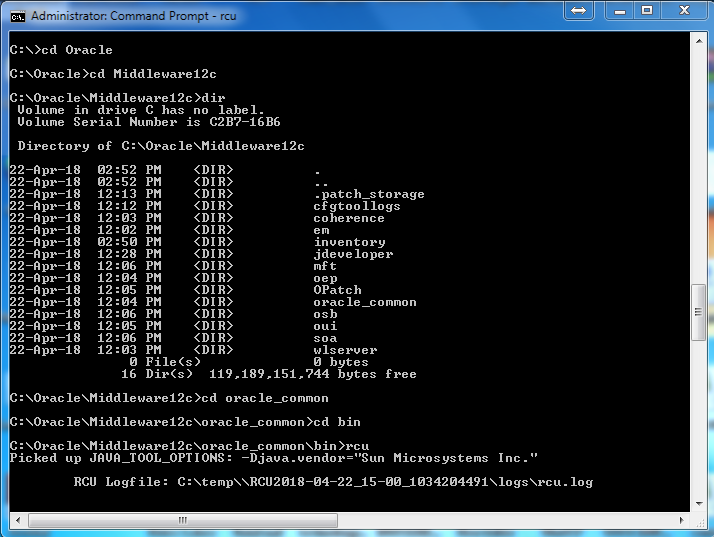Click '119,189,151,744 bytes free' text
Image resolution: width=714 pixels, height=537 pixels.
coord(312,374)
